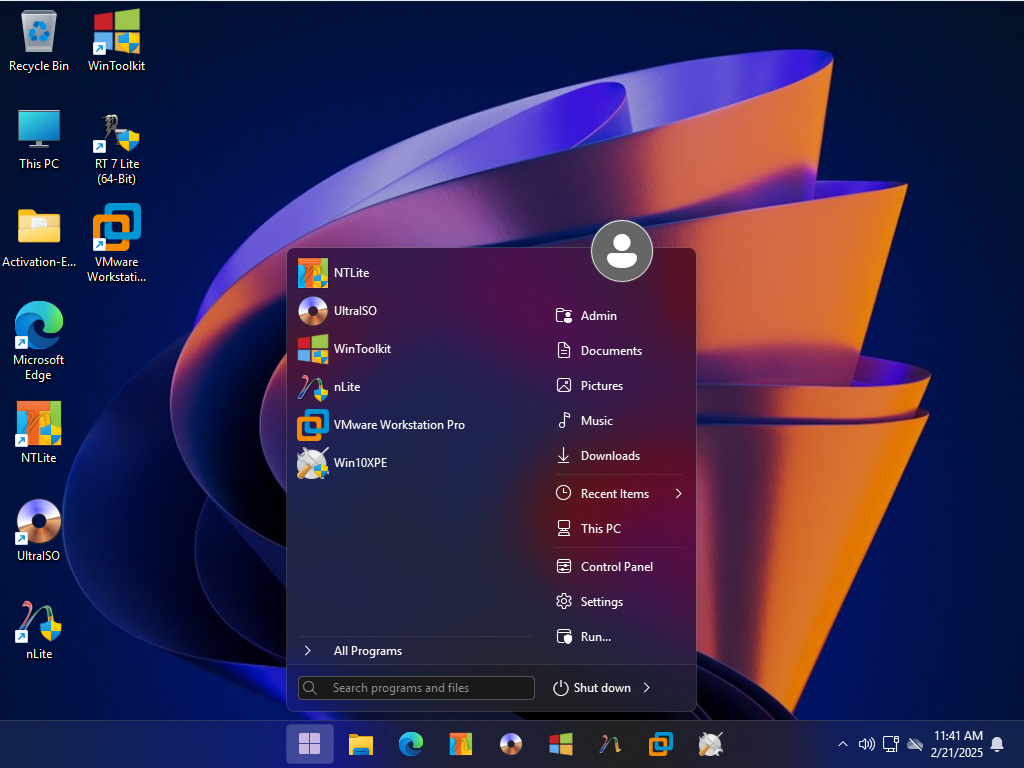Open Settings from the Start menu
Image resolution: width=1024 pixels, height=768 pixels.
tap(618, 601)
